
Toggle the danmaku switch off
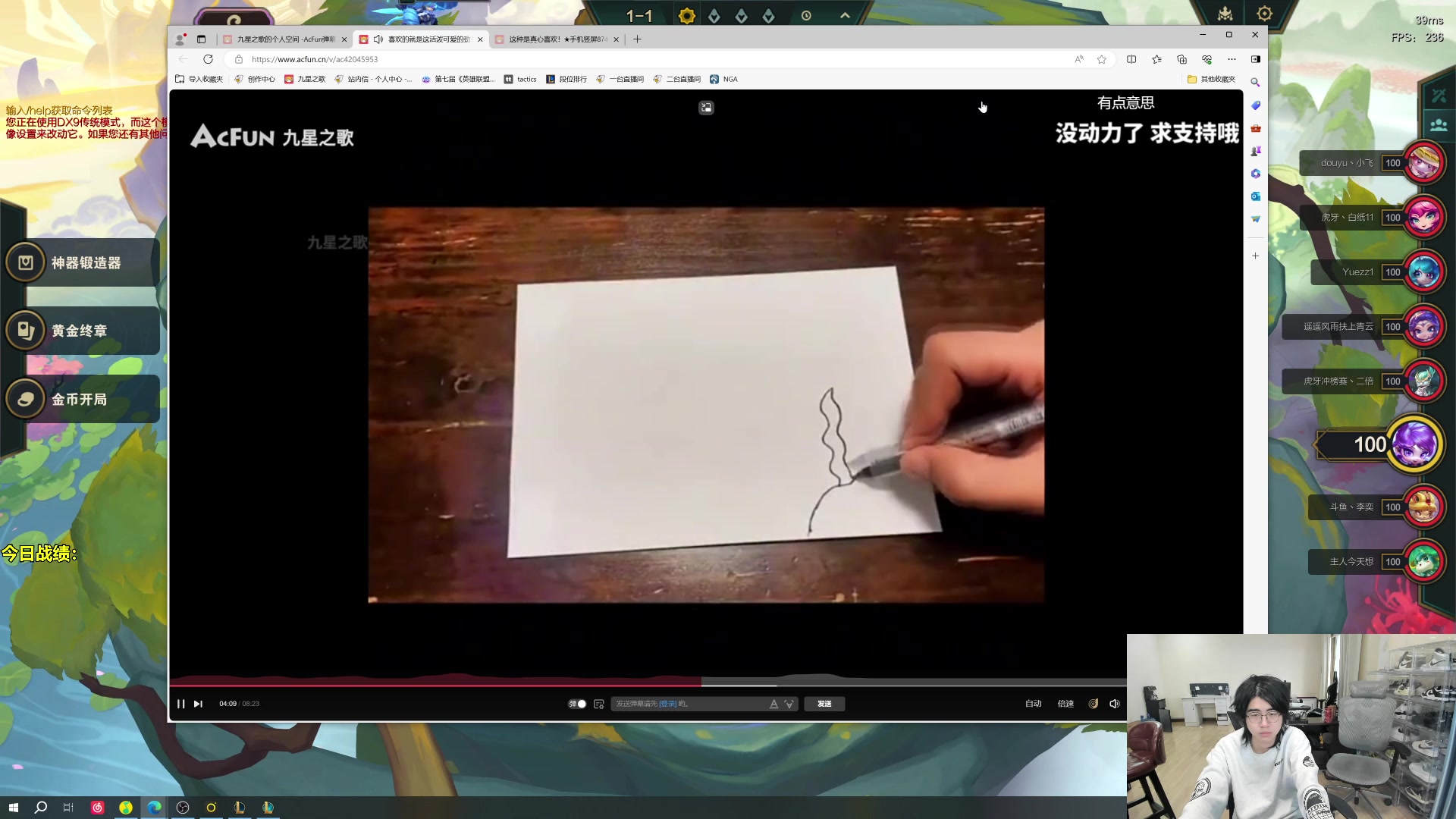pos(577,704)
